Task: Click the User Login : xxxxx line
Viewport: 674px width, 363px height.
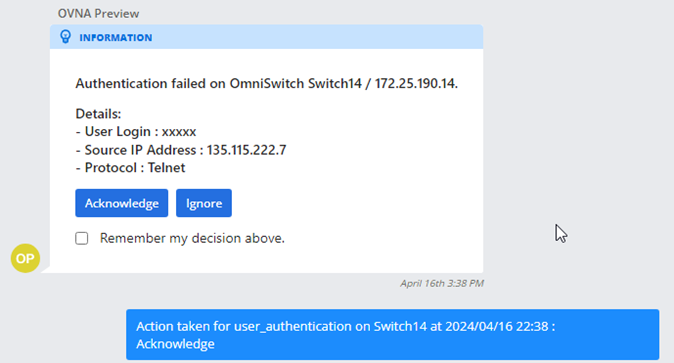Action: pos(136,132)
